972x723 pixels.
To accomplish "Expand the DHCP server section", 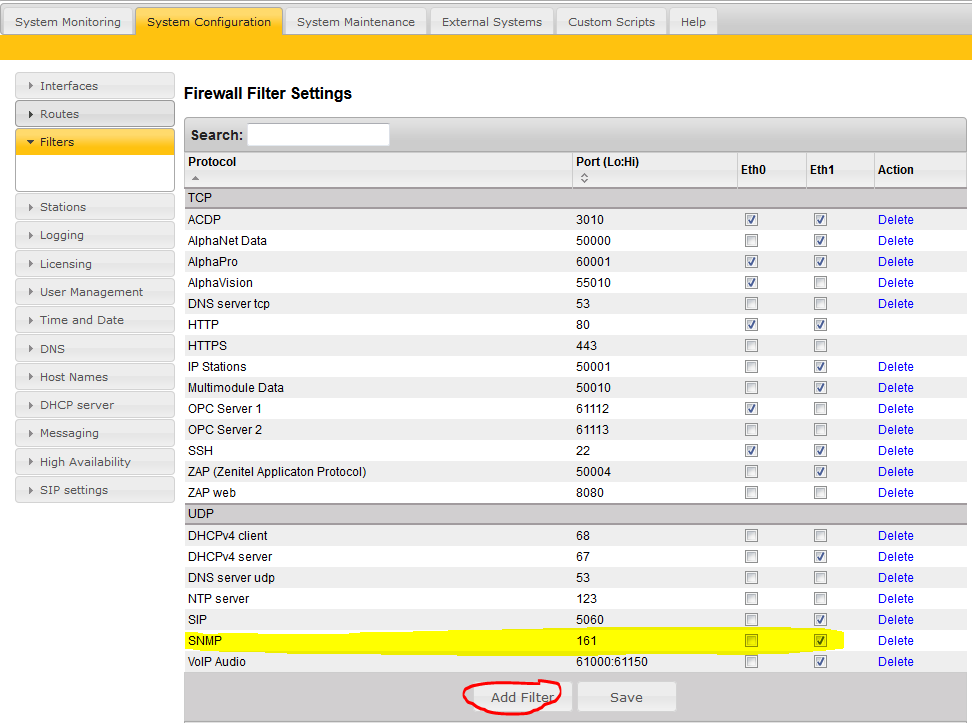I will pyautogui.click(x=94, y=404).
